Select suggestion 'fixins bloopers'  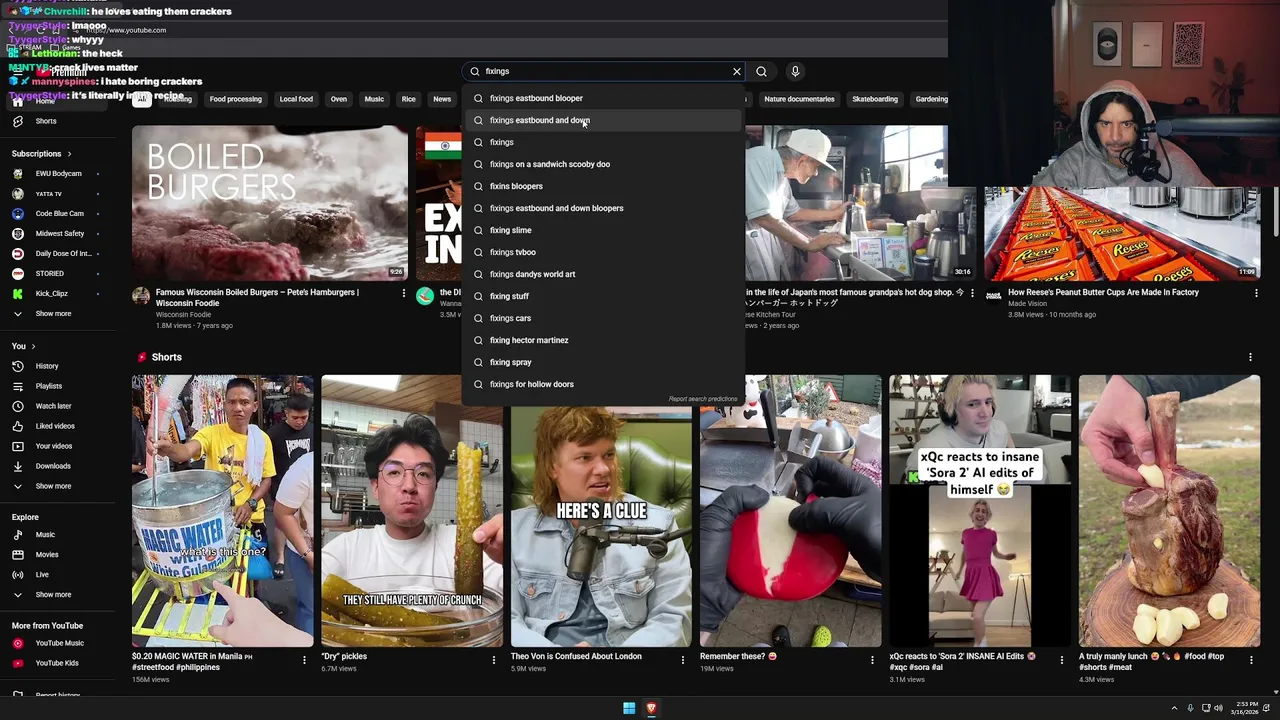pyautogui.click(x=603, y=186)
